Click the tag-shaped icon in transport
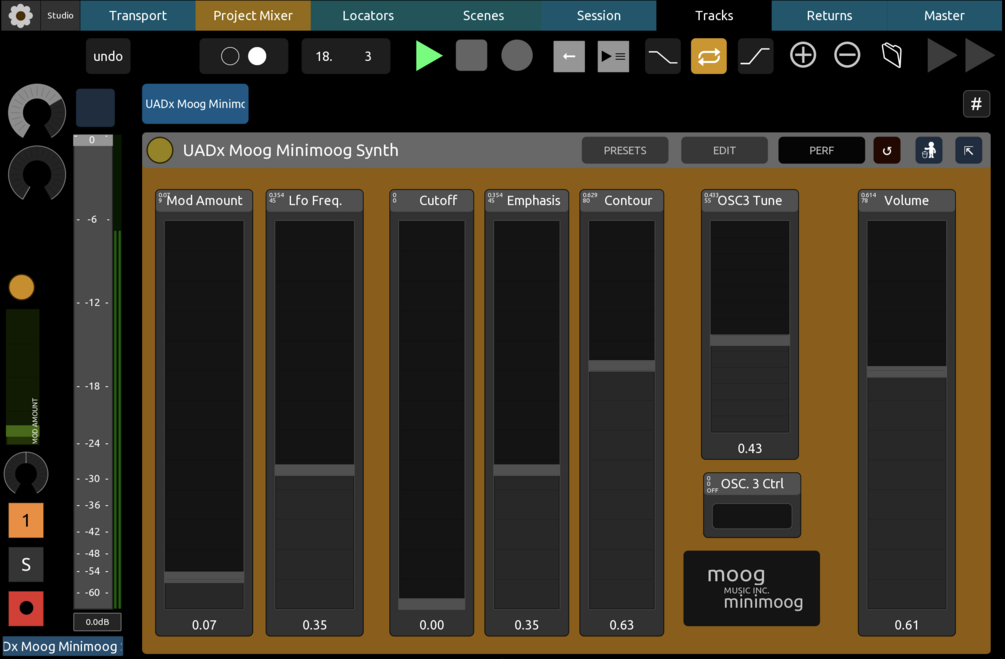Screen dimensions: 1005x659 (x=892, y=55)
